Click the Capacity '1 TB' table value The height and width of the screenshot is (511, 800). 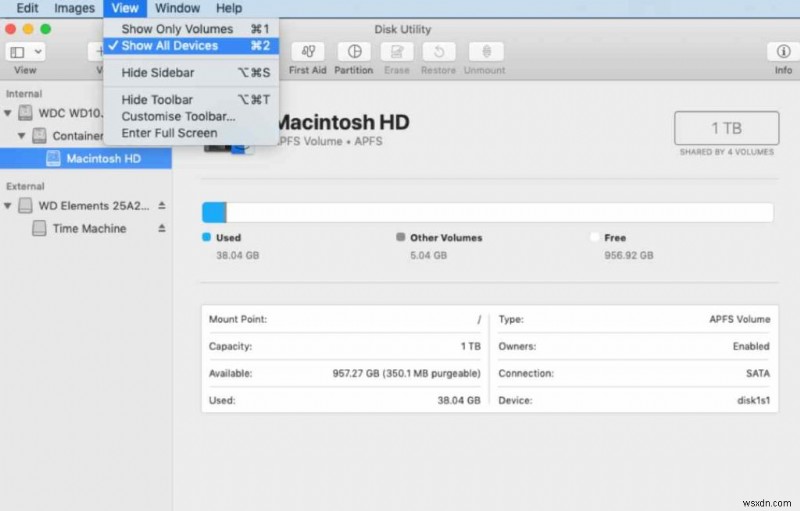[x=471, y=346]
